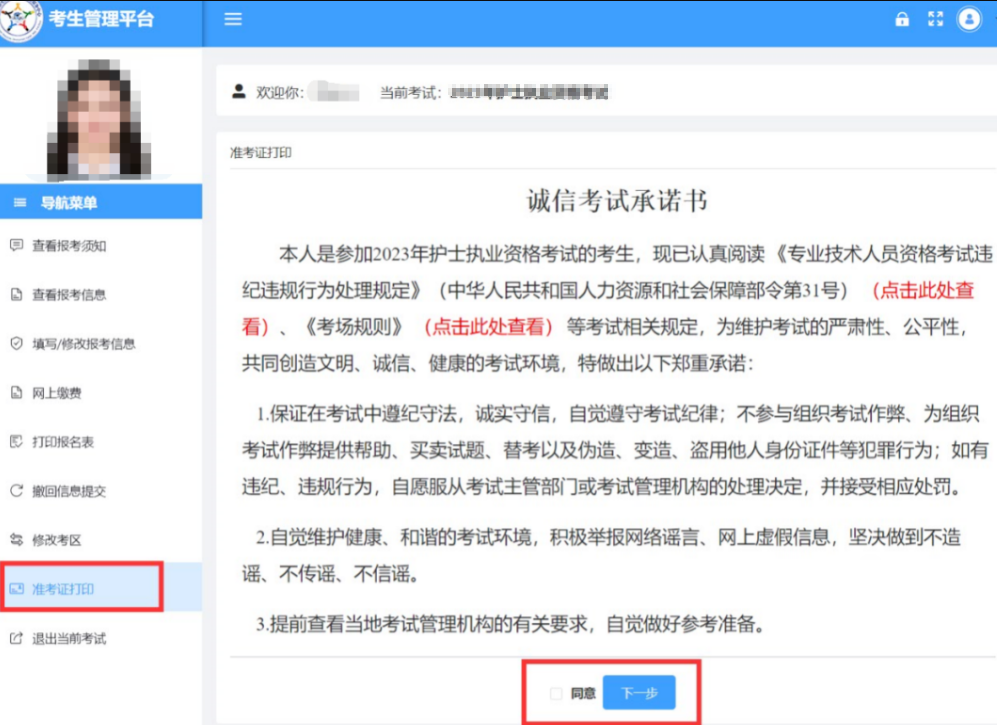This screenshot has height=725, width=997.
Task: Select 查看报考信息 in navigation menu
Action: [68, 295]
